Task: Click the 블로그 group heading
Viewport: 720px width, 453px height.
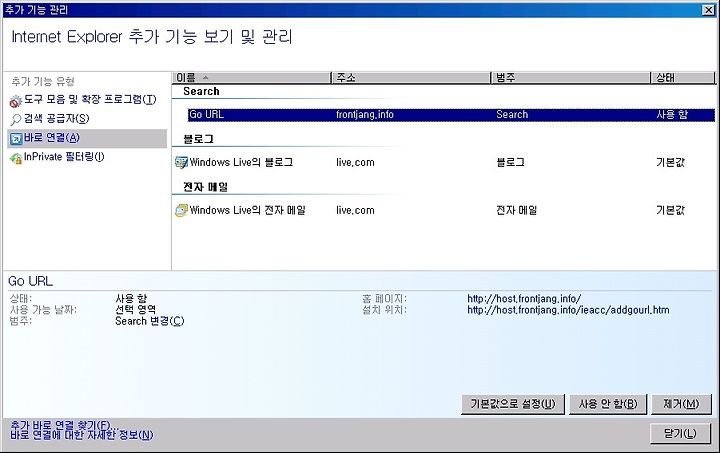Action: (x=198, y=139)
